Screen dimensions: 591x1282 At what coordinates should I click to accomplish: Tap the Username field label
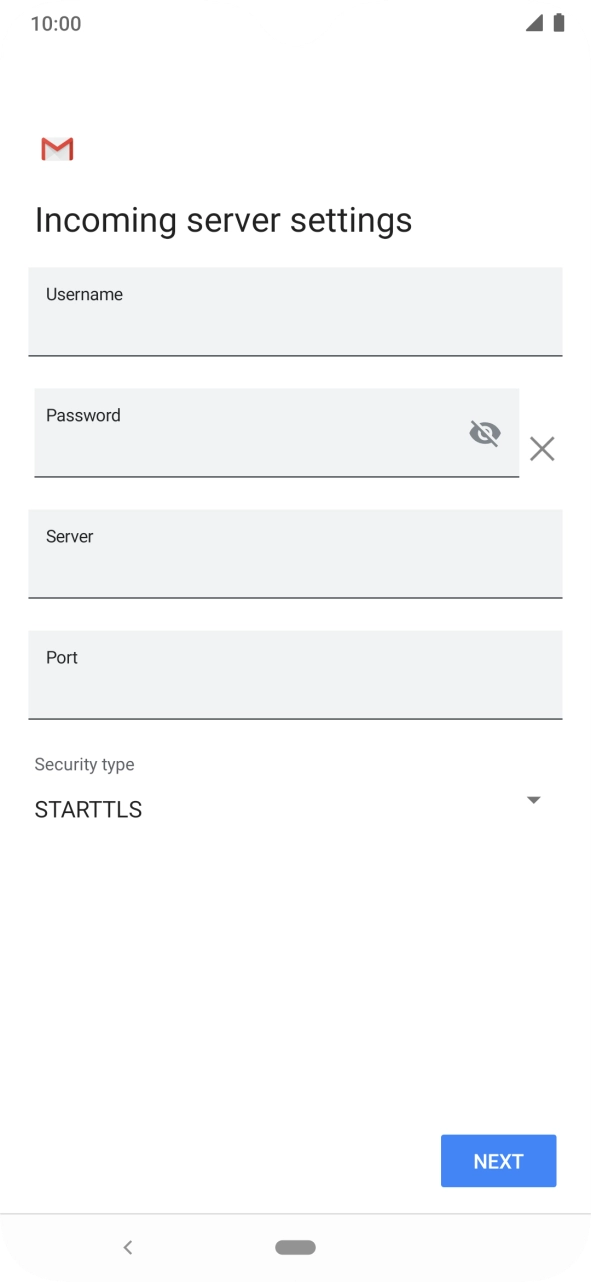84,294
